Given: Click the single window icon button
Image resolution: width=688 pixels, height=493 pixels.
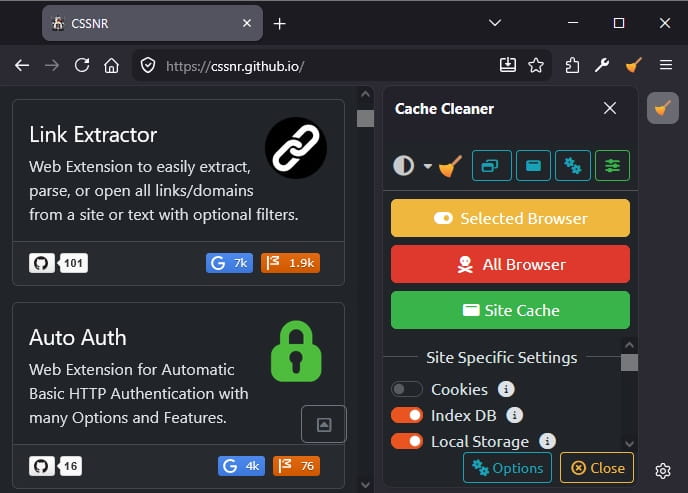Looking at the screenshot, I should pos(533,165).
